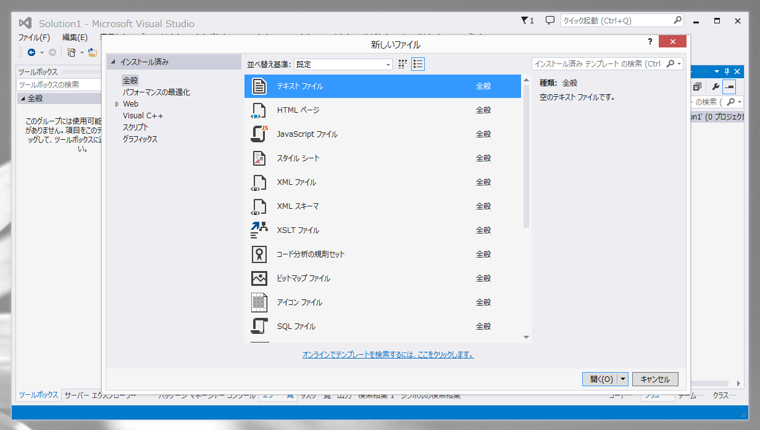This screenshot has height=430, width=760.
Task: Open the ファイル(F) menu
Action: 34,37
